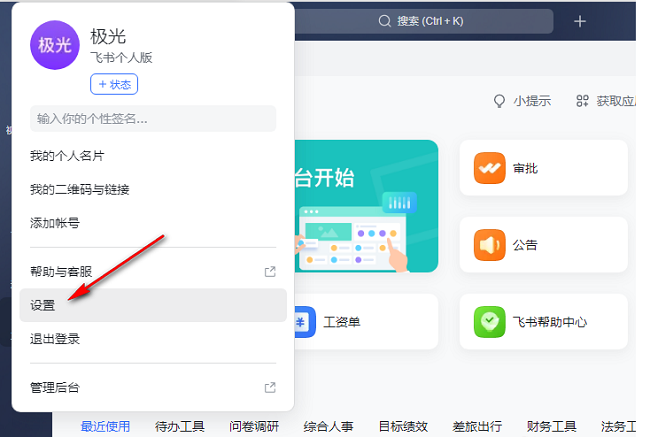Select 我的二维码与链接 menu entry
This screenshot has width=650, height=437.
[x=79, y=189]
